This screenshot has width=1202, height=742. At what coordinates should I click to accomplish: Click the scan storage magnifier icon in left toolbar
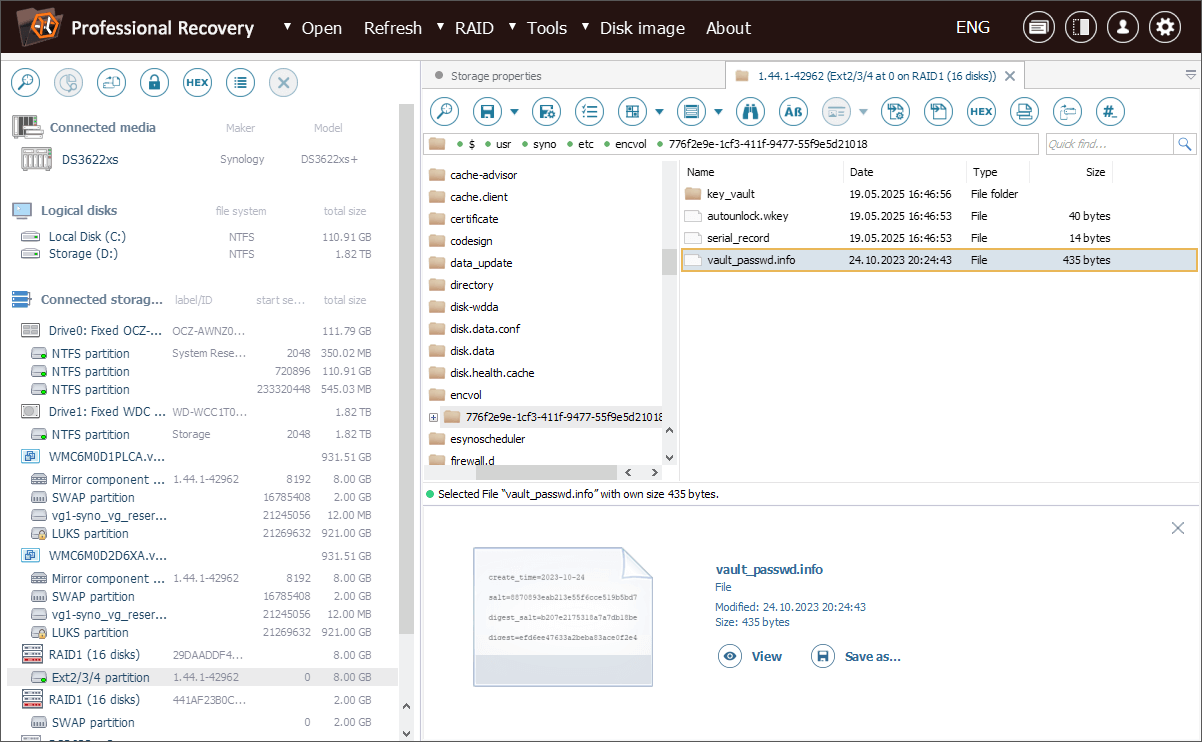click(25, 83)
